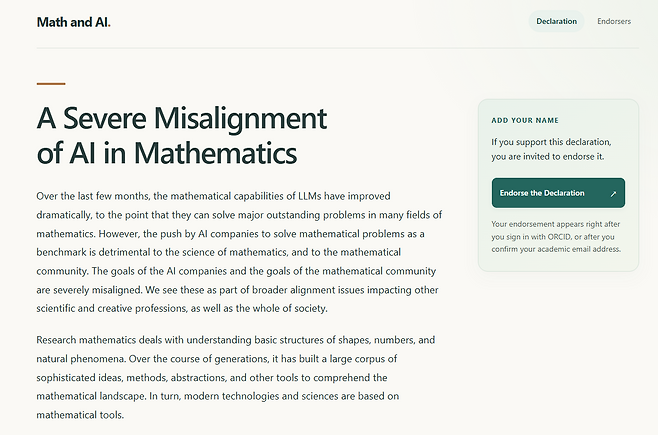Click the Endorse the Declaration button
Screen dimensions: 658x435
pyautogui.click(x=558, y=193)
